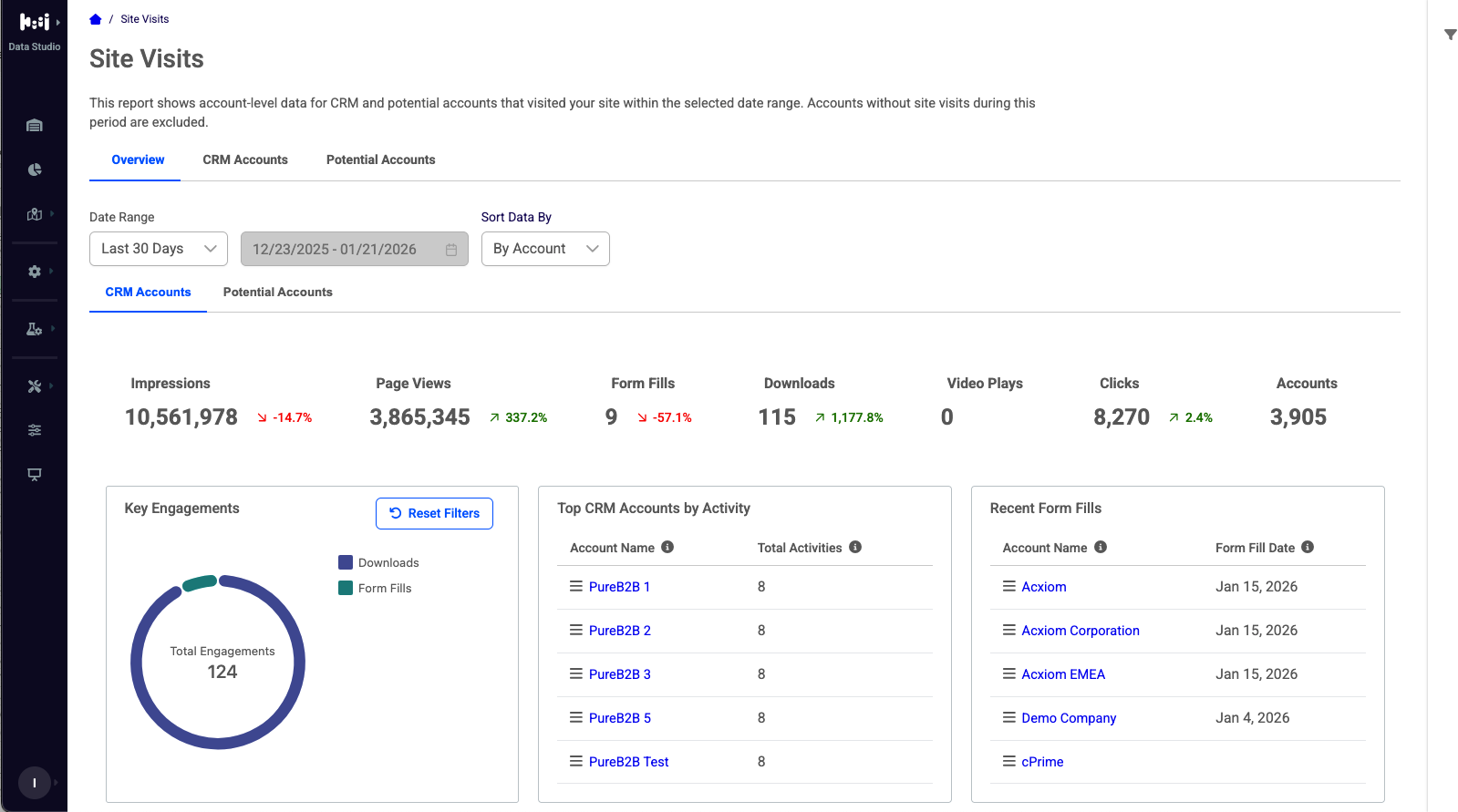Toggle the Downloads legend color swatch

click(x=346, y=562)
